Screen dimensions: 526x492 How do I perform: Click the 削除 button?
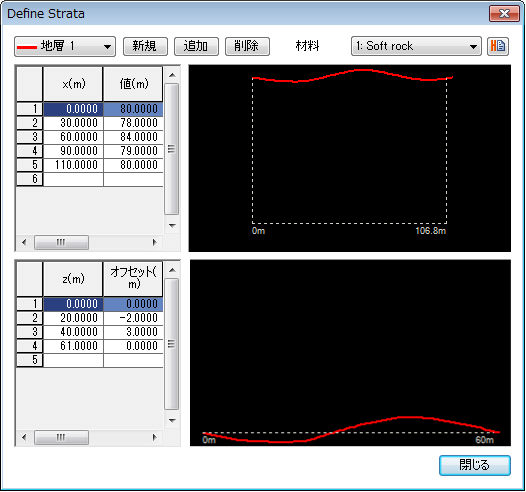[247, 46]
